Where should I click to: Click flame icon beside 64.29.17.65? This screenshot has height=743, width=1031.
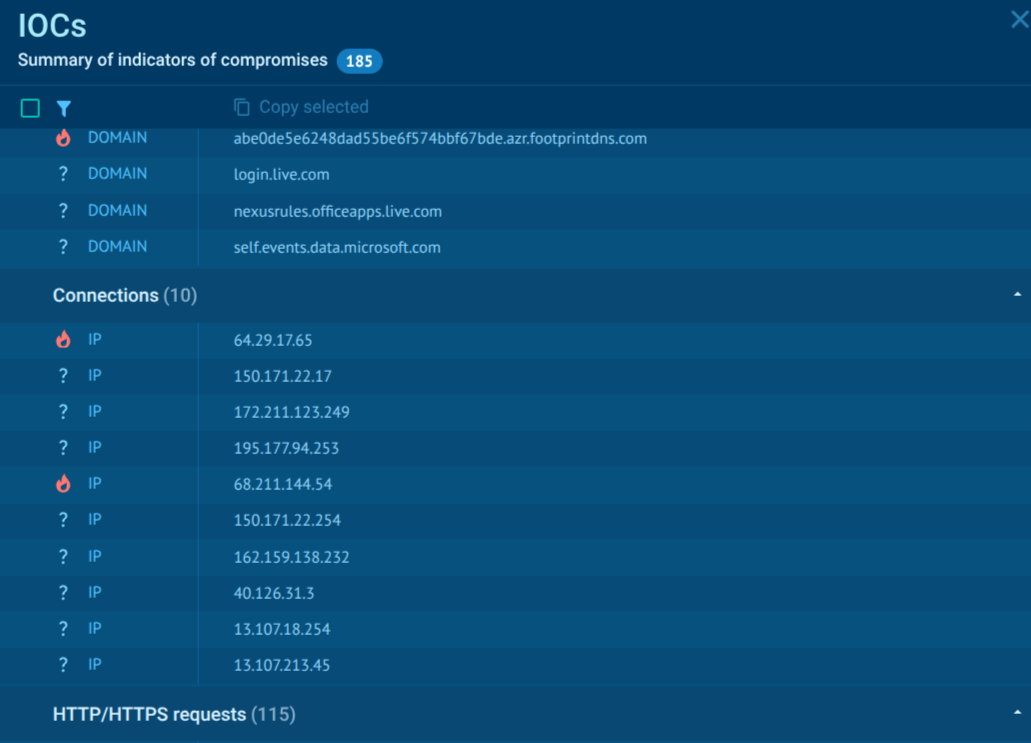coord(63,339)
